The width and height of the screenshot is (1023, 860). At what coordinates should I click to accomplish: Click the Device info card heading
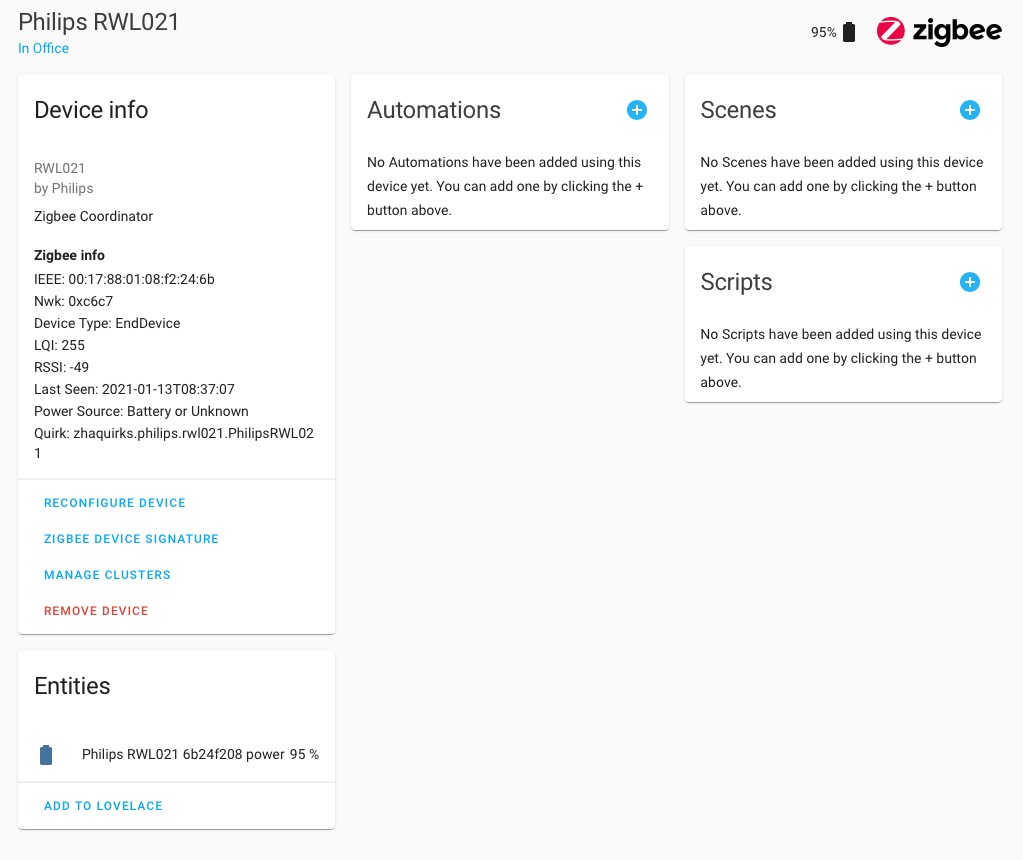point(90,110)
